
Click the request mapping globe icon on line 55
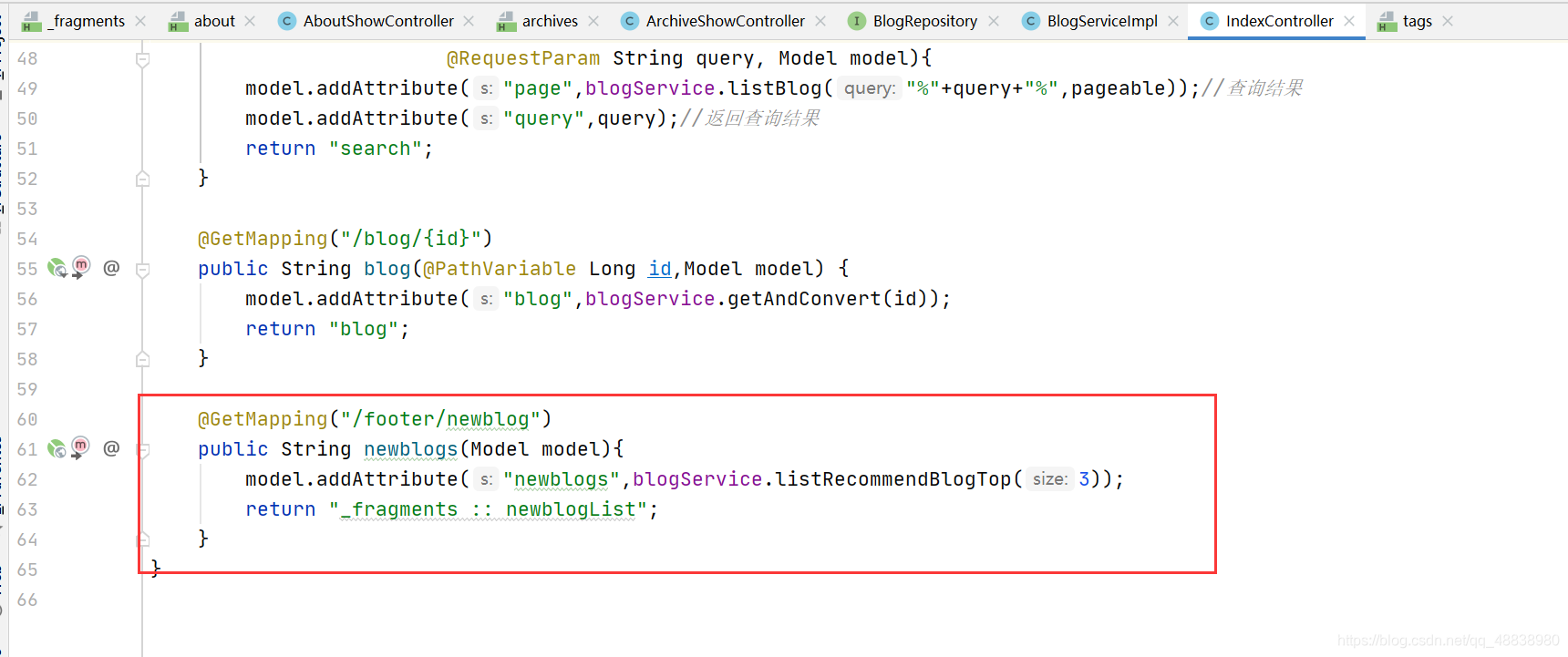click(57, 268)
